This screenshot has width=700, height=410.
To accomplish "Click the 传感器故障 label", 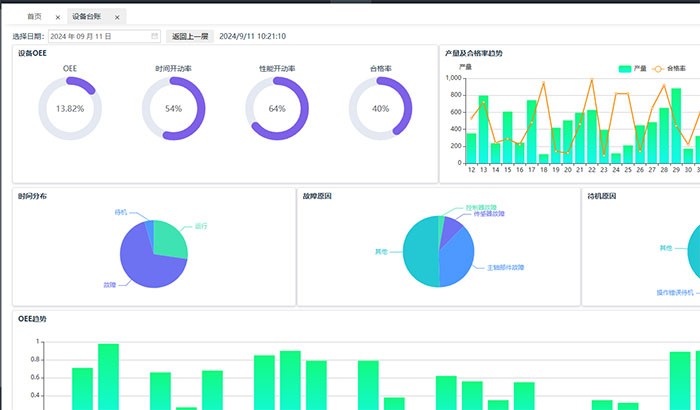I will pos(489,214).
